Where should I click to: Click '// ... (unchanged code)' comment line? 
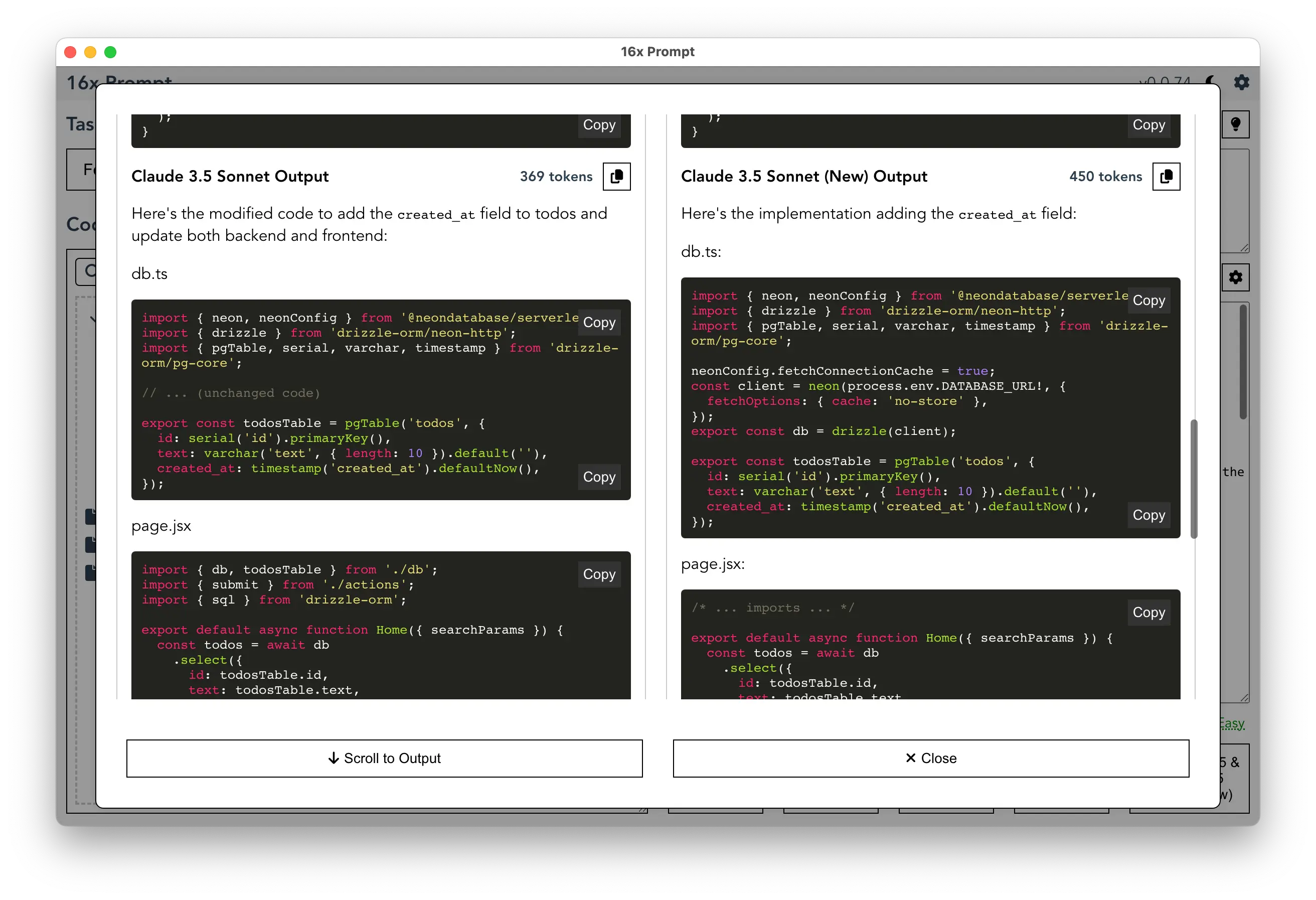coord(231,393)
